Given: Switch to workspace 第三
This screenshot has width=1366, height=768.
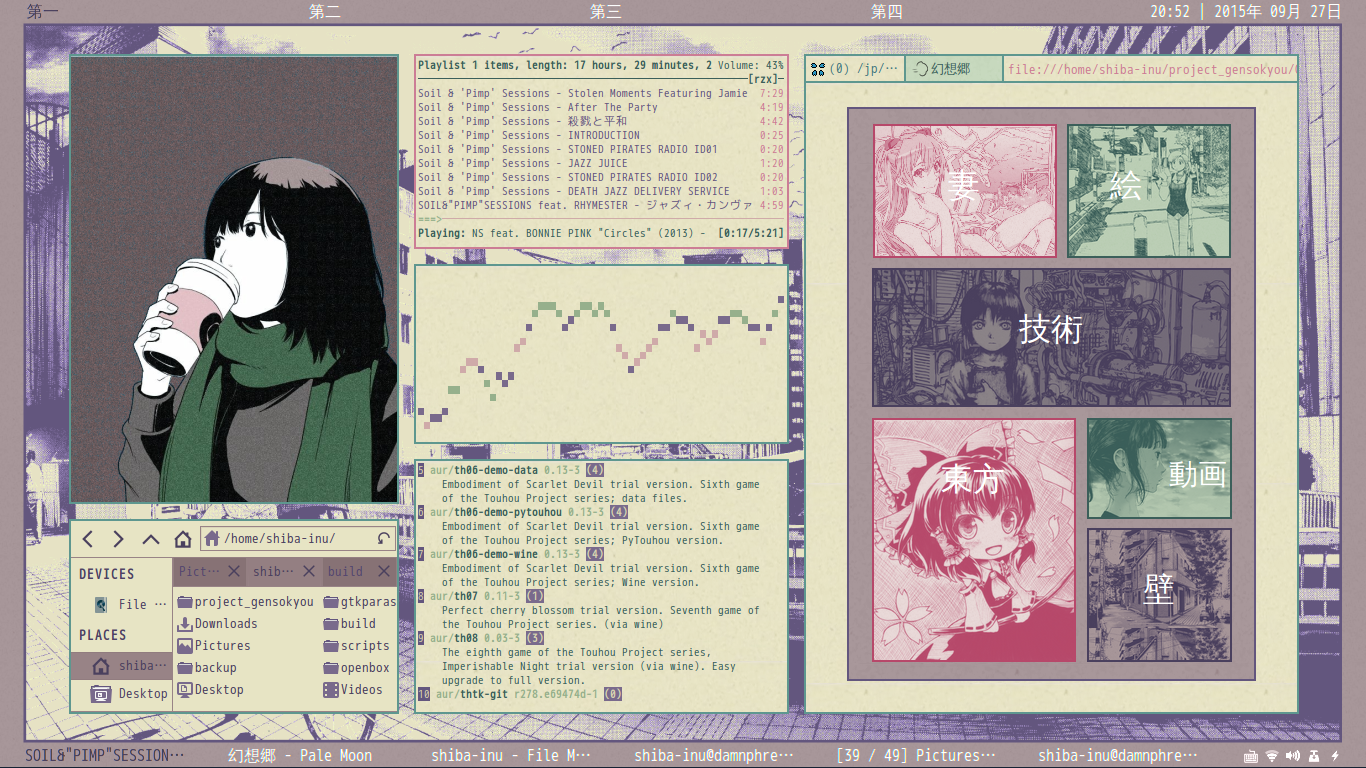Looking at the screenshot, I should pos(606,11).
